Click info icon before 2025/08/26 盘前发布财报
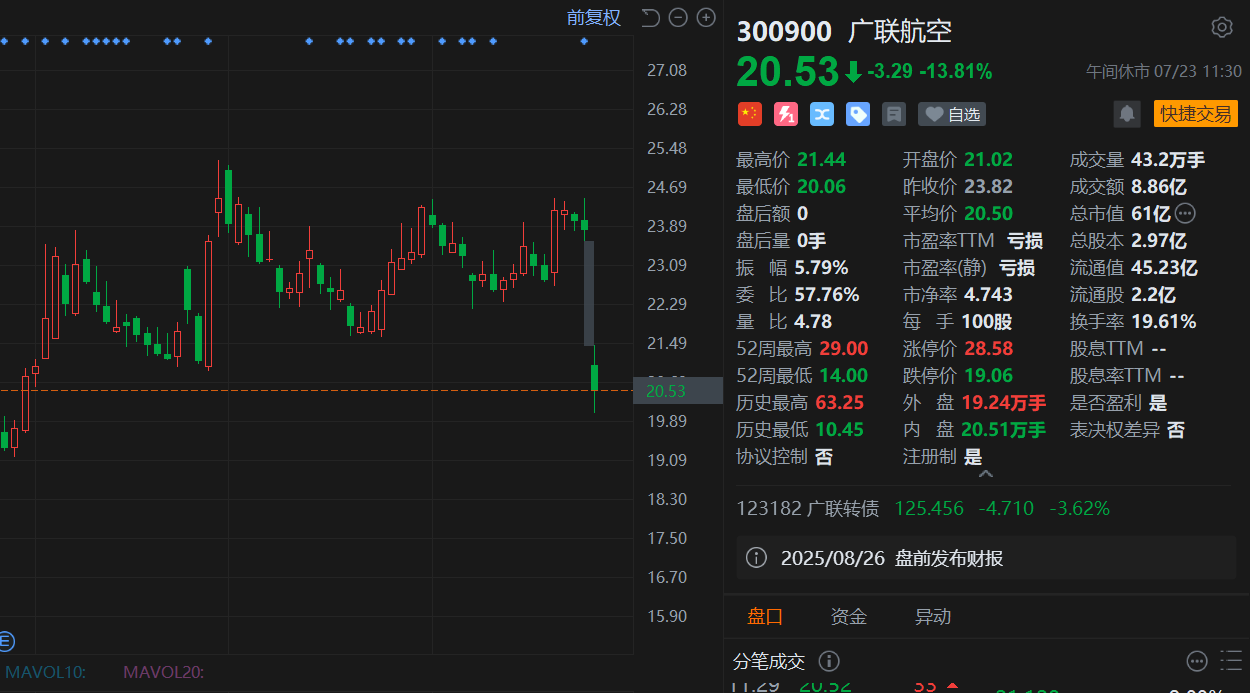The height and width of the screenshot is (693, 1250). (757, 558)
